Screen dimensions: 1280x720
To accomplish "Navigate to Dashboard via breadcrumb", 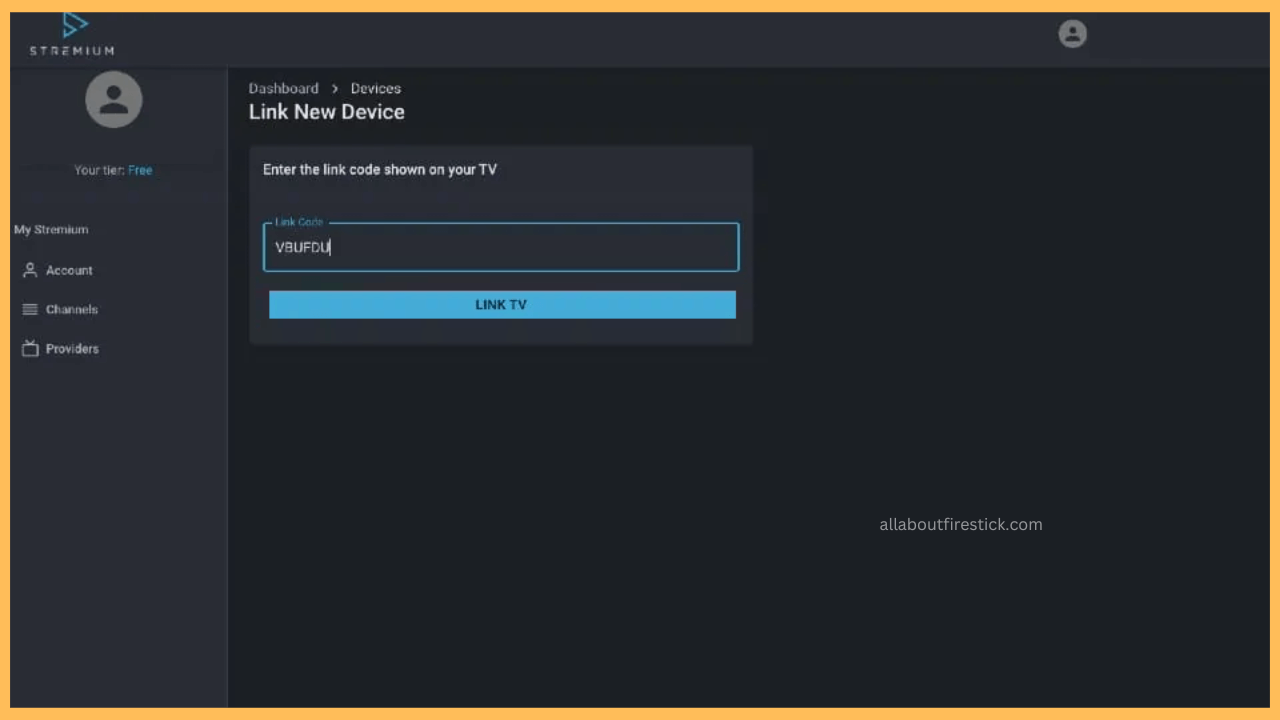I will click(283, 88).
